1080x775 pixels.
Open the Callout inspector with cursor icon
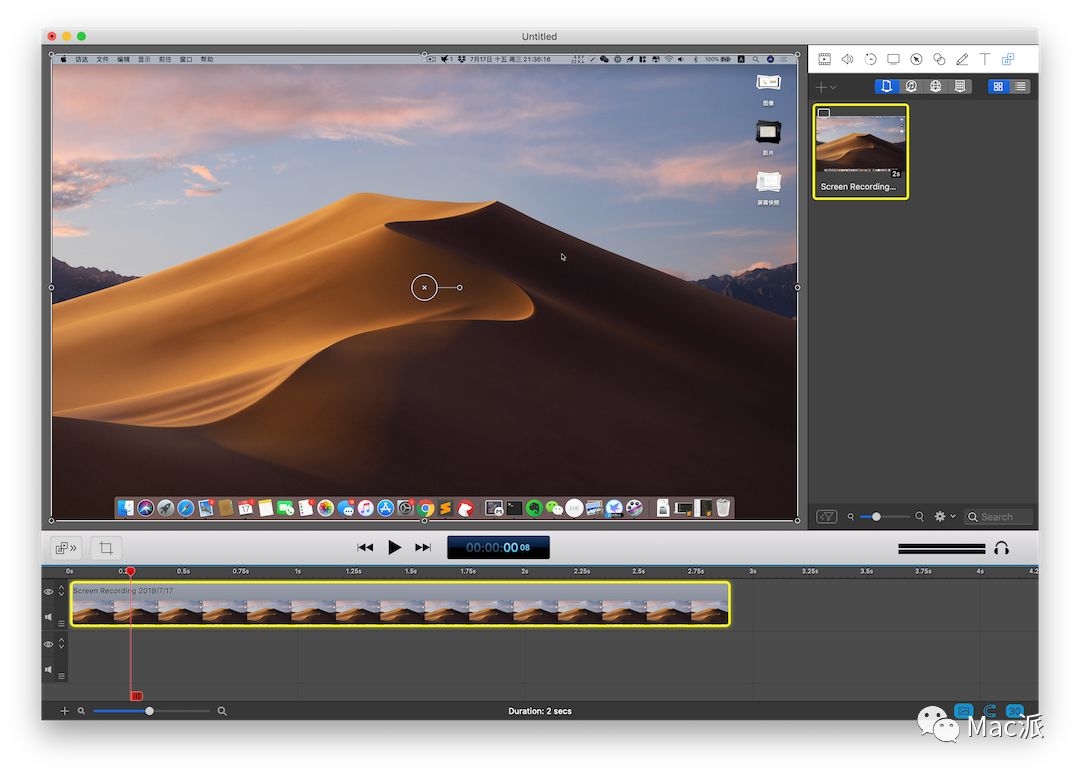[916, 59]
